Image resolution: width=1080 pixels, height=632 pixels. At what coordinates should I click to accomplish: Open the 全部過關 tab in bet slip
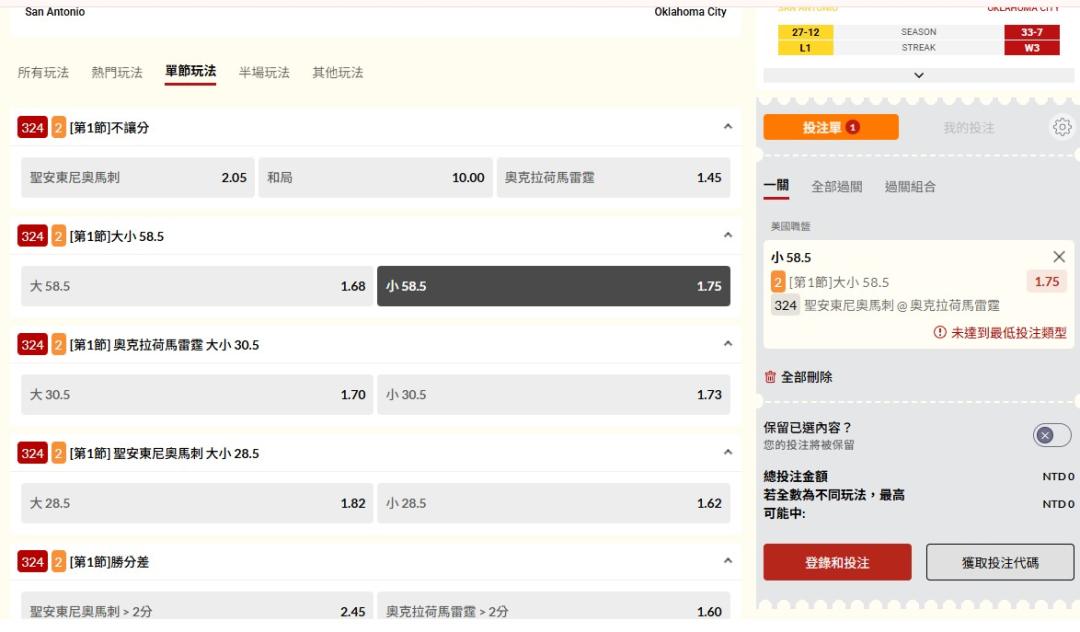point(836,187)
